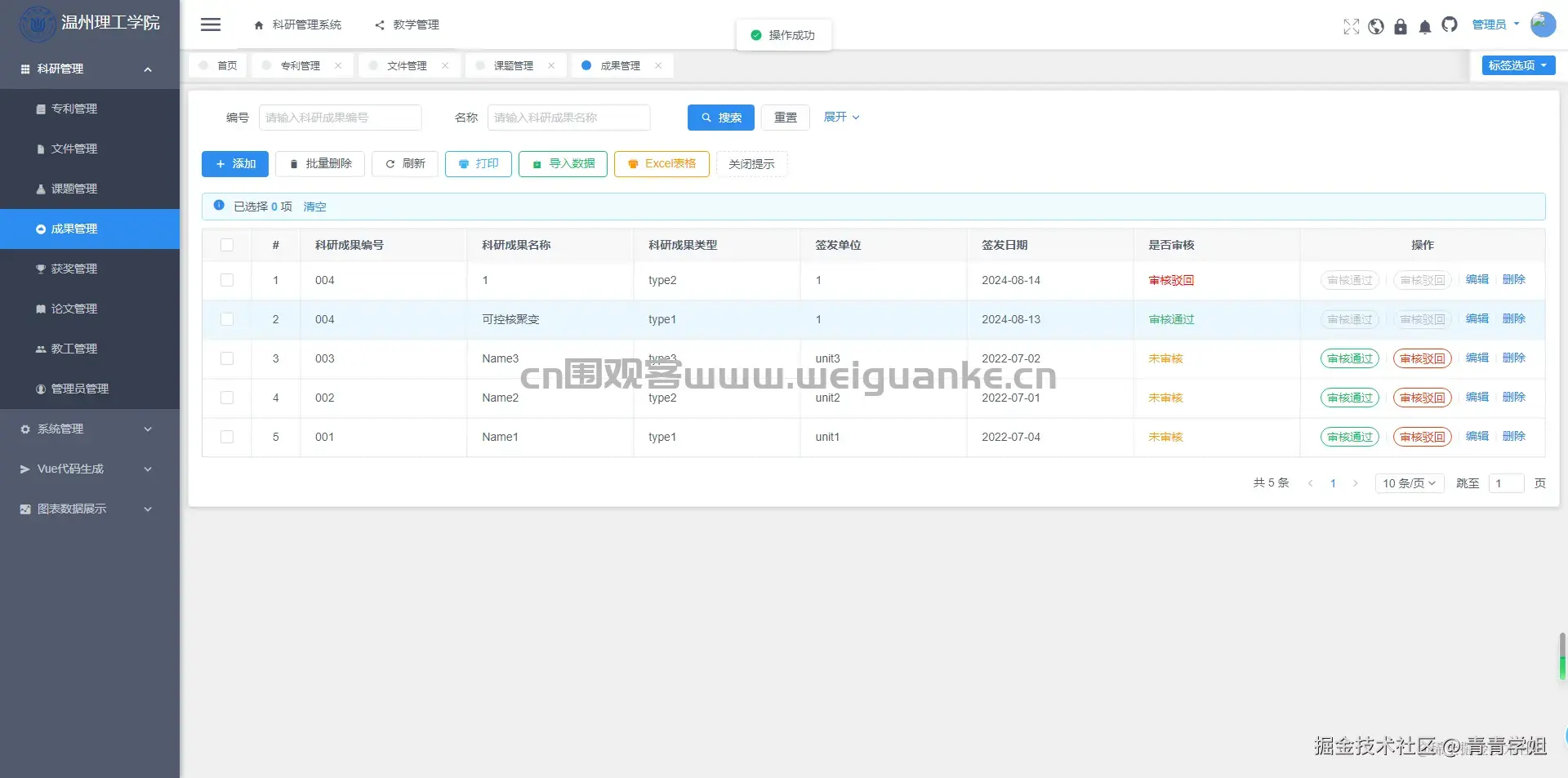Click the 添加 button

tap(235, 164)
